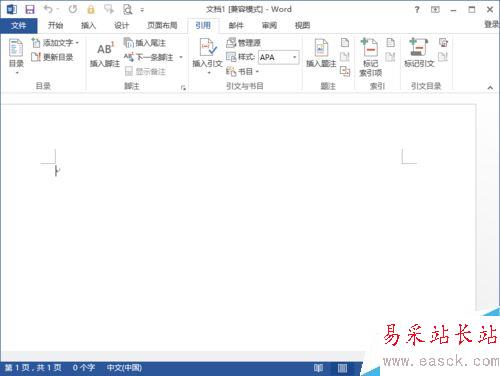Click the Undo arrow icon

(48, 9)
